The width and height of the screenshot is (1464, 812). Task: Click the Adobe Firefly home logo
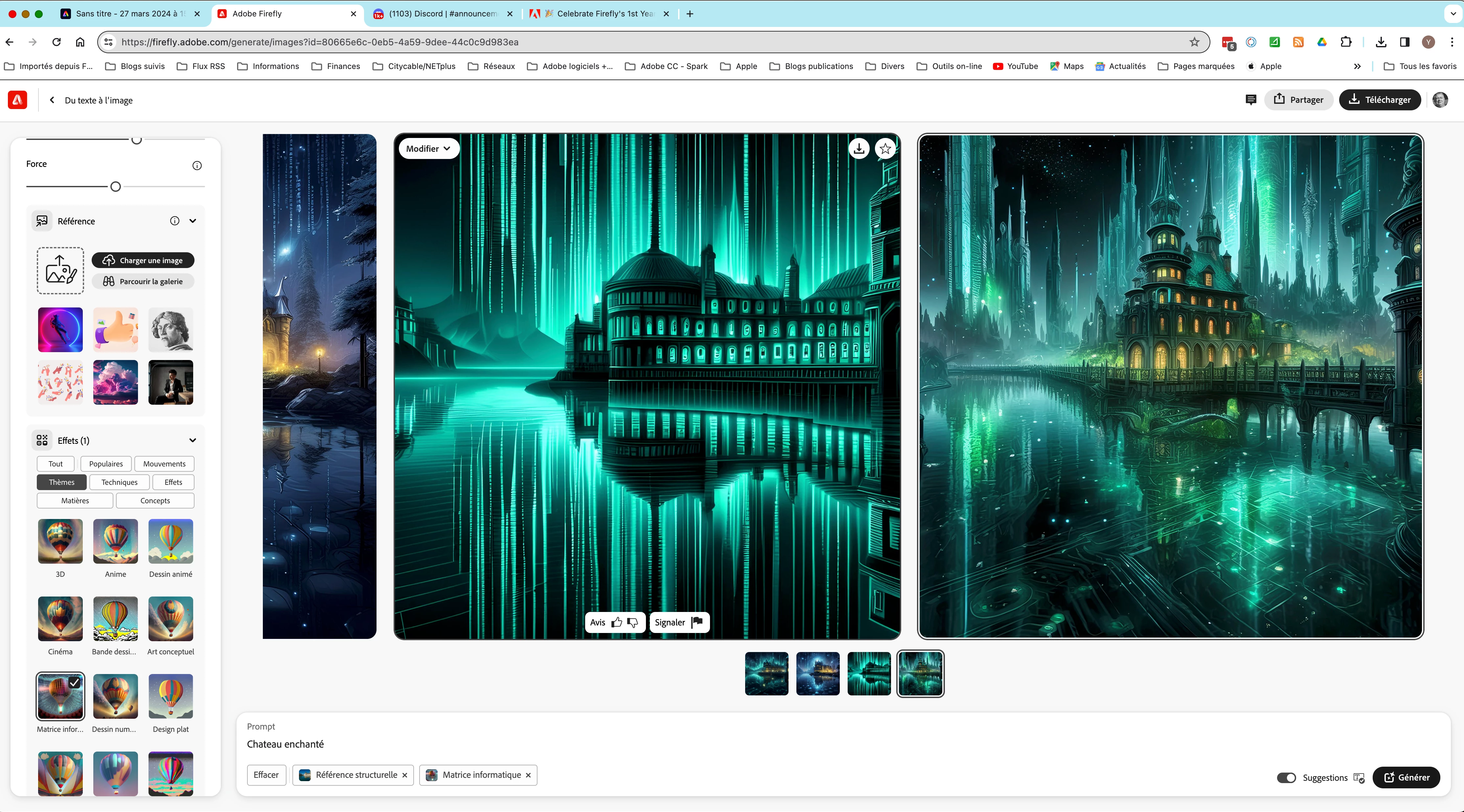tap(18, 100)
